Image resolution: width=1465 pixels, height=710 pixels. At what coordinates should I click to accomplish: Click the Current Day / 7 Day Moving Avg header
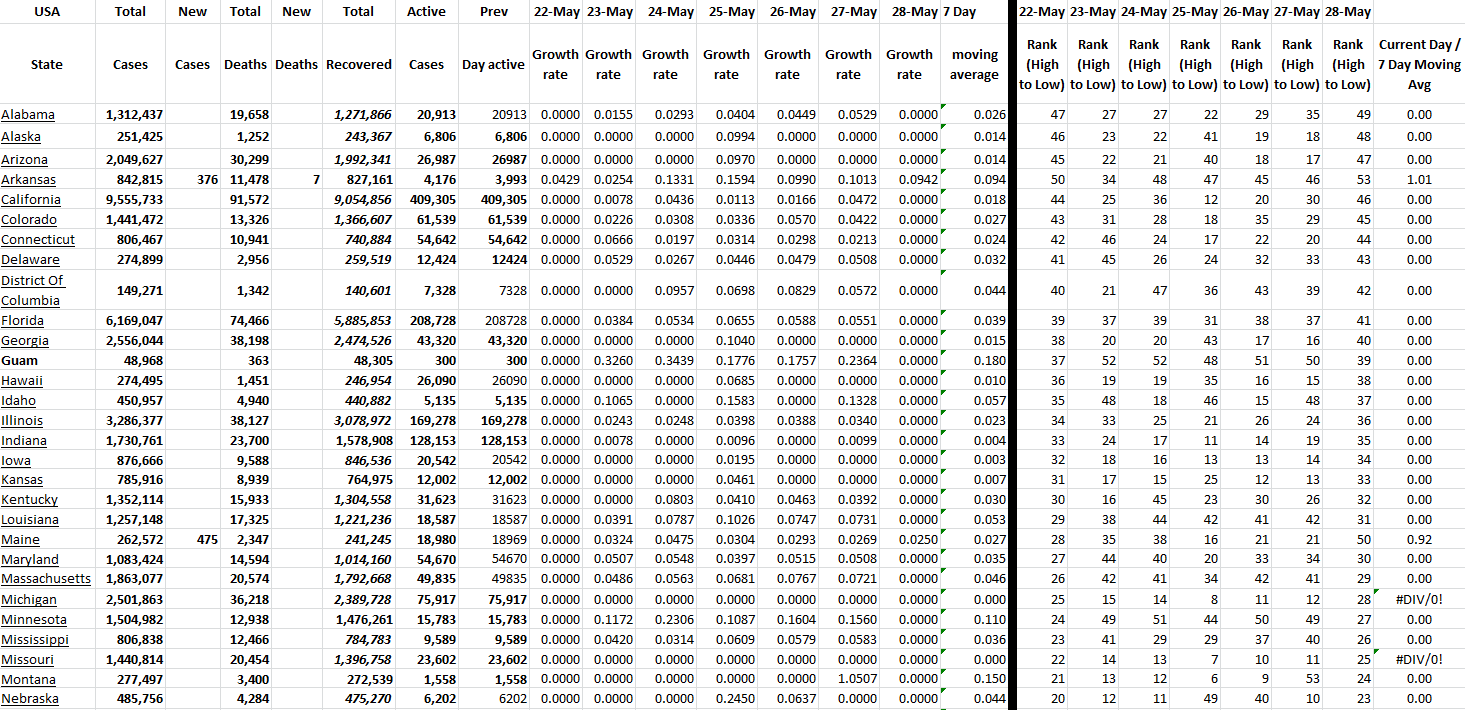pos(1419,64)
